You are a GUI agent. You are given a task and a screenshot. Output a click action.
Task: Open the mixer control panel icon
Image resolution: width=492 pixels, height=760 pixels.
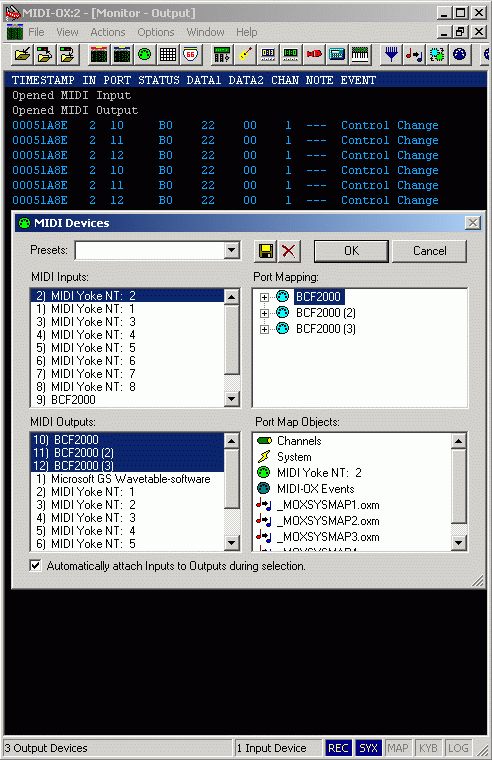tap(222, 54)
